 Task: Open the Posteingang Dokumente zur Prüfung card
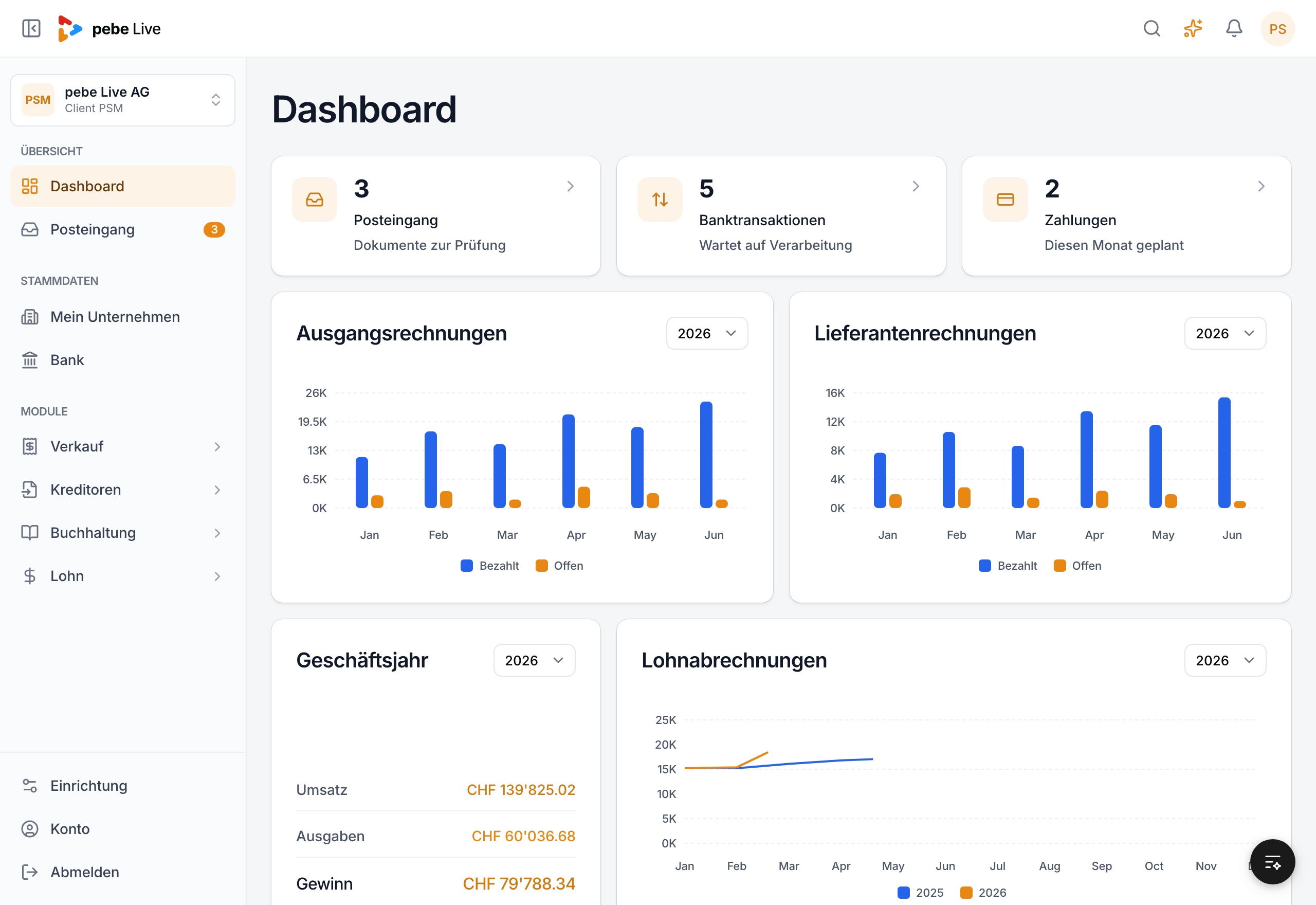tap(435, 216)
